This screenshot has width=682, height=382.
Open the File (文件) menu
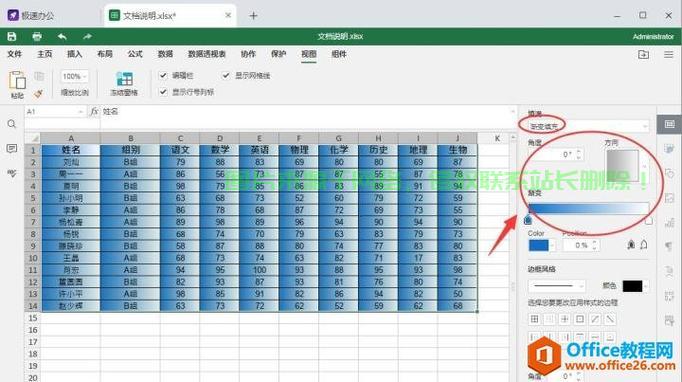[14, 54]
